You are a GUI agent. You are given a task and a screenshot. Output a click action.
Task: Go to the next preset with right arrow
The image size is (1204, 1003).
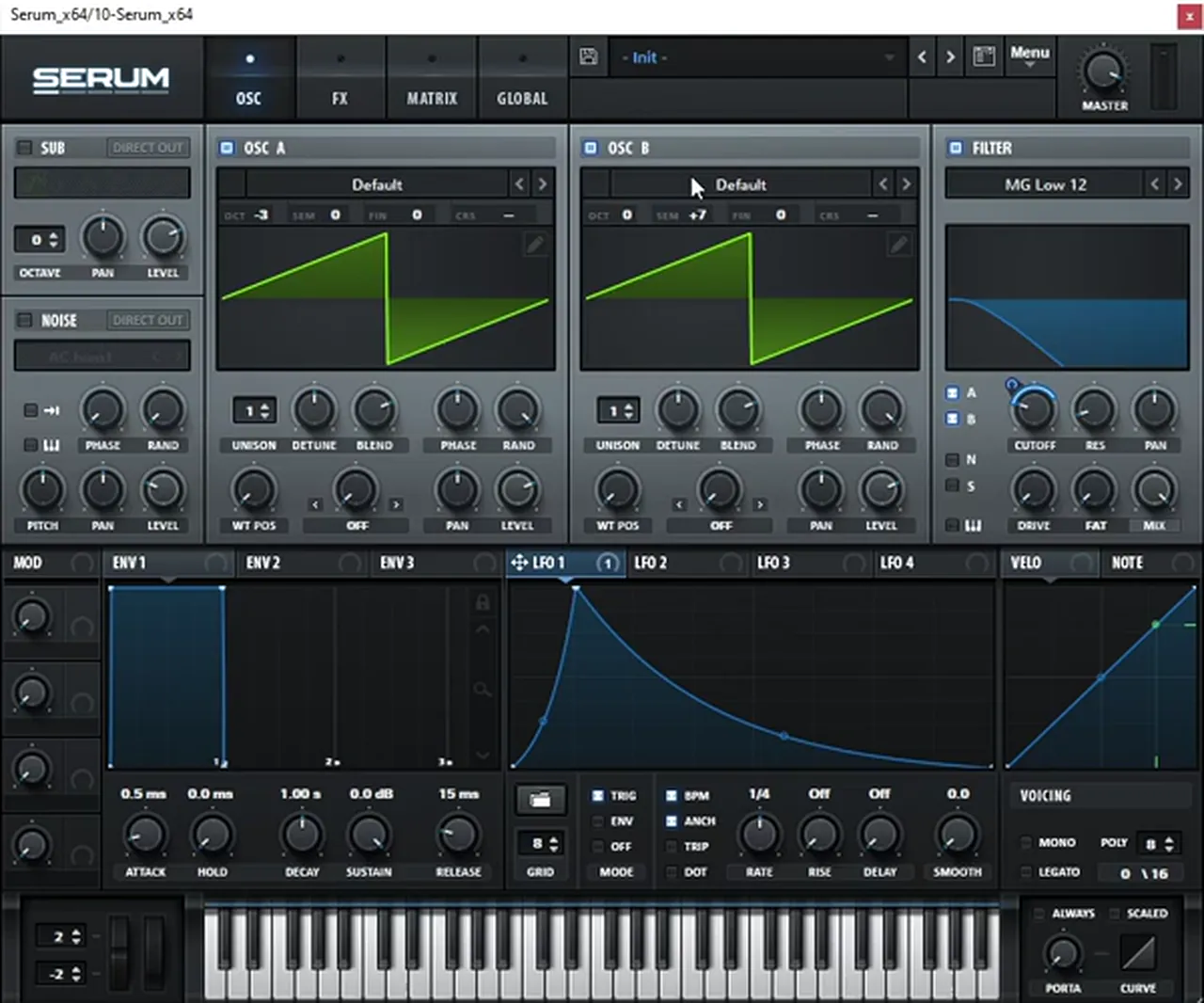coord(950,57)
